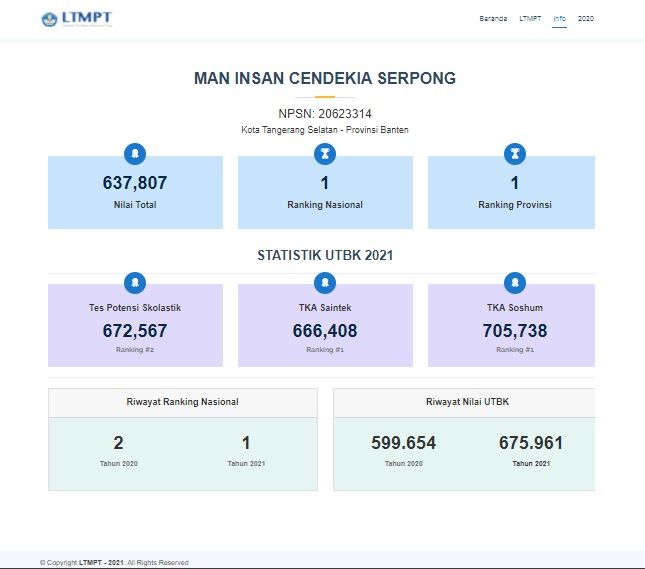This screenshot has height=569, width=645.
Task: Open the Beranda menu item
Action: (x=493, y=19)
